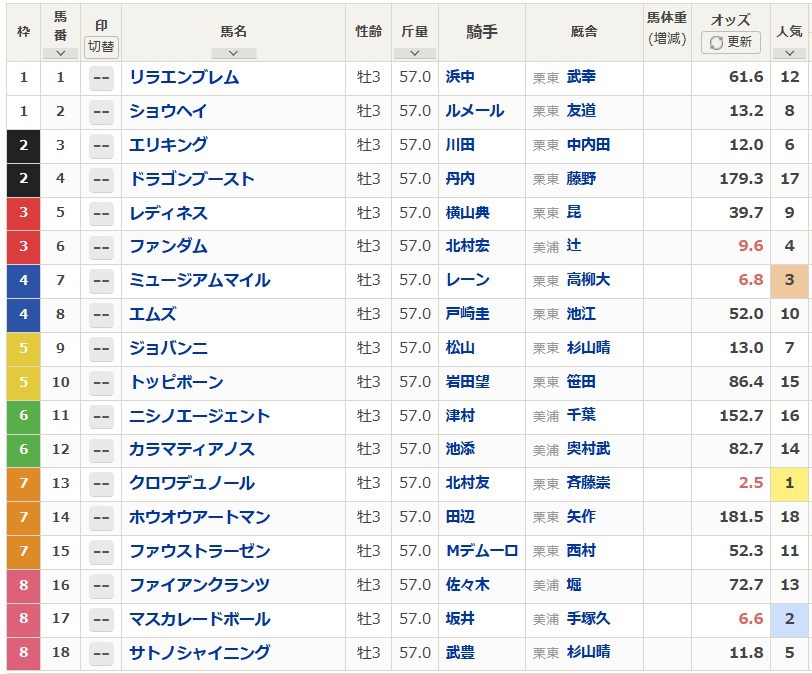Click the 6.8 odds value for ミュージアムマイル
812x674 pixels.
click(750, 281)
